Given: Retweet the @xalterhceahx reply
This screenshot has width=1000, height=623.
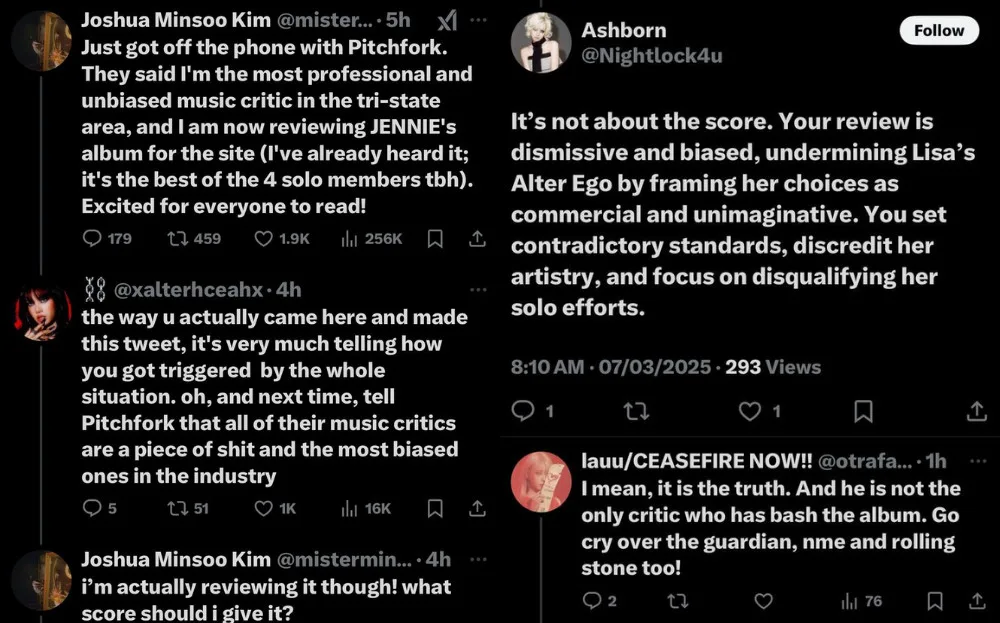Looking at the screenshot, I should tap(178, 508).
